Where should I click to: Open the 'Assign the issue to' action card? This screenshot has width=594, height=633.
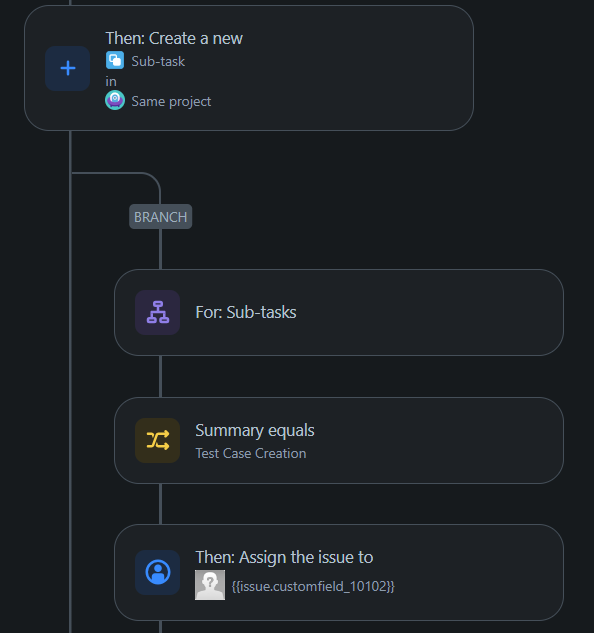pyautogui.click(x=339, y=572)
